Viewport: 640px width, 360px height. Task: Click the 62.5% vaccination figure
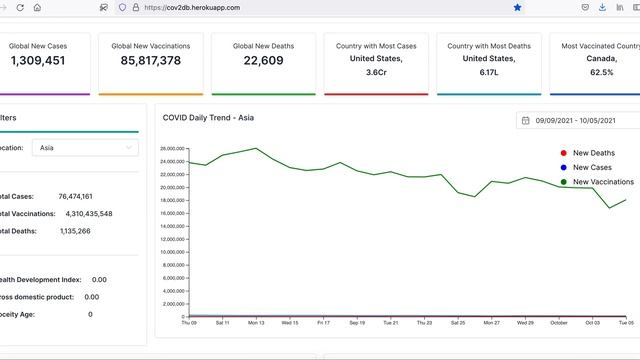pyautogui.click(x=602, y=72)
